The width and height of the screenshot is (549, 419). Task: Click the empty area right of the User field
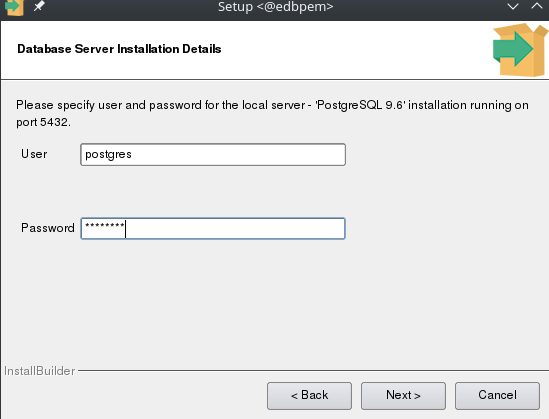coord(446,154)
